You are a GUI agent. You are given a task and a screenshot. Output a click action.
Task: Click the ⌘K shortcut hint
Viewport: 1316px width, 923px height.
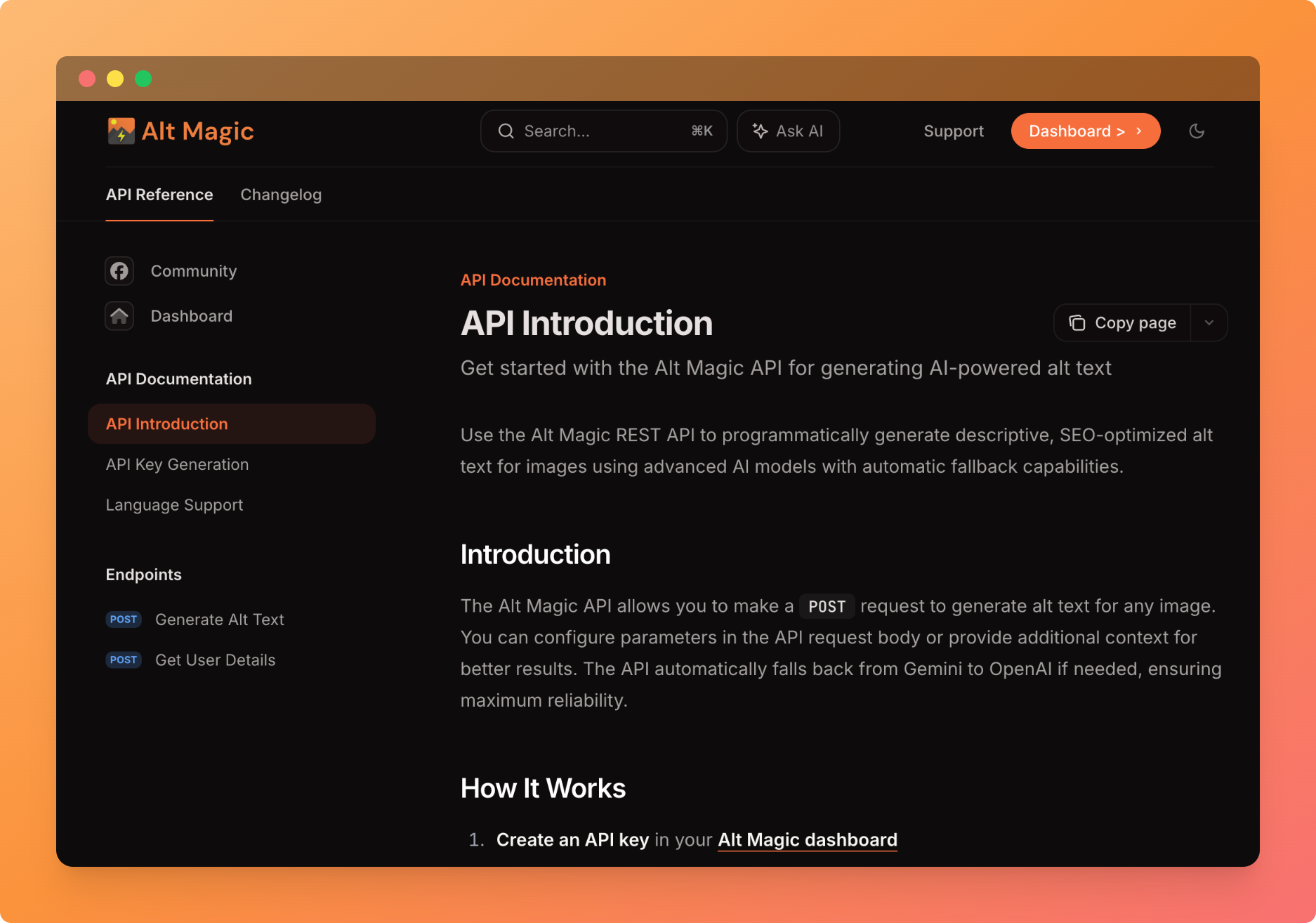point(702,131)
